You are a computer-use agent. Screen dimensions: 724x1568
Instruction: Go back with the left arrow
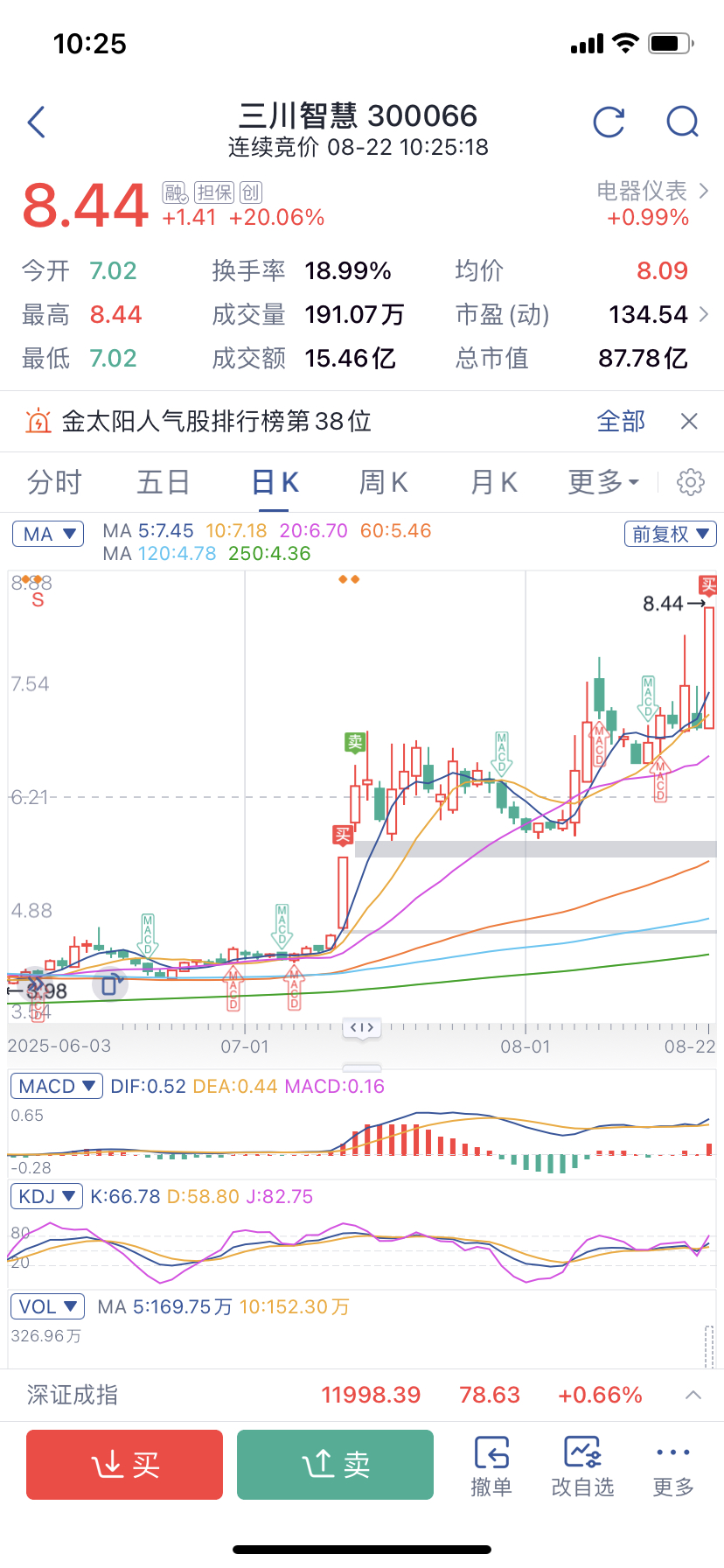(x=36, y=122)
